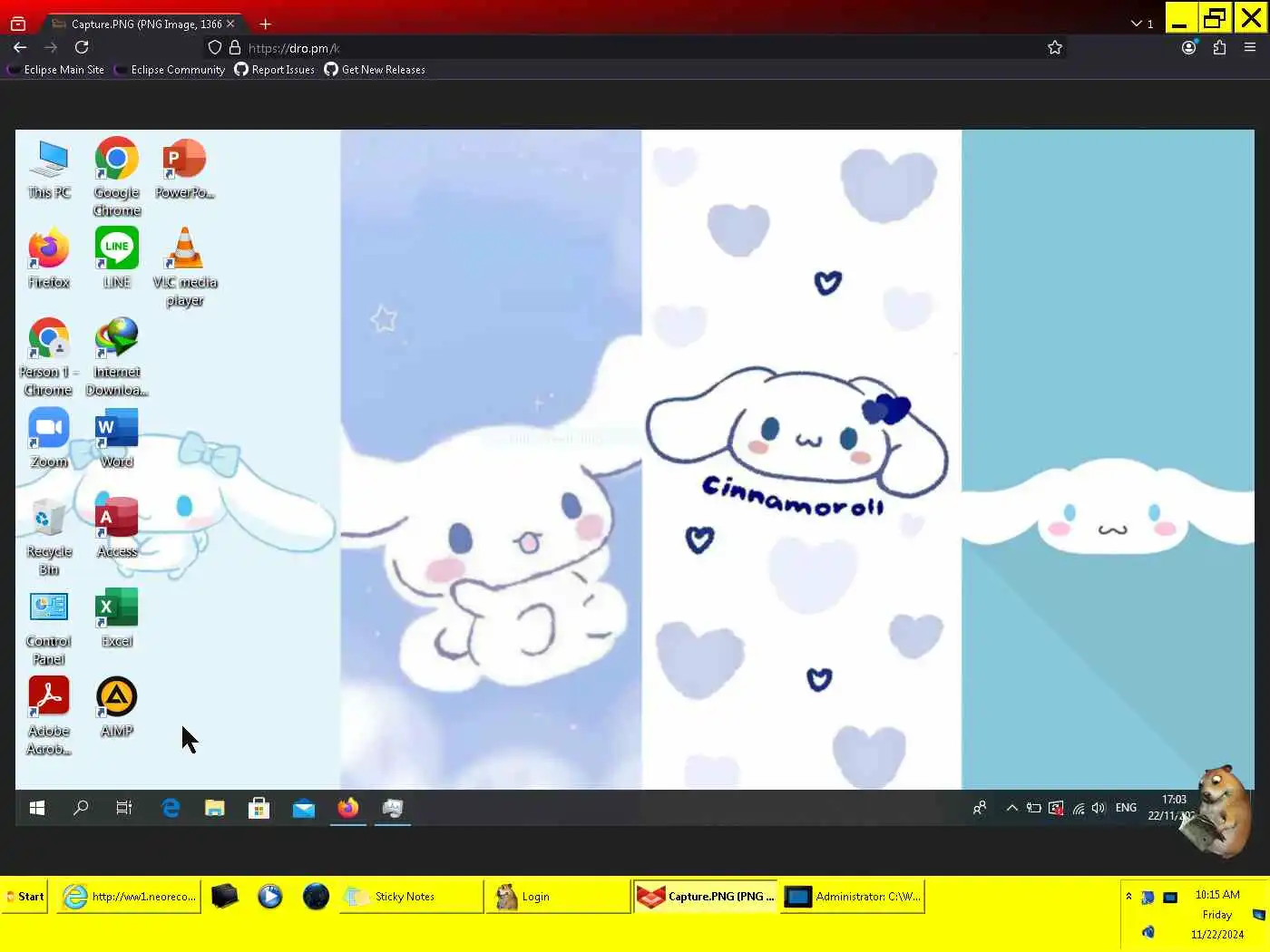This screenshot has height=952, width=1270.
Task: Click People icon in pictured tray
Action: click(980, 808)
